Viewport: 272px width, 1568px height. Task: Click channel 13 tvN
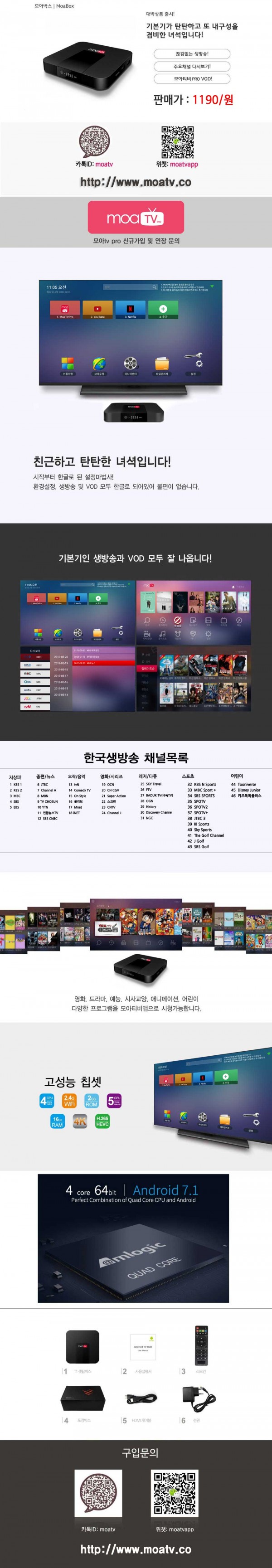(73, 785)
